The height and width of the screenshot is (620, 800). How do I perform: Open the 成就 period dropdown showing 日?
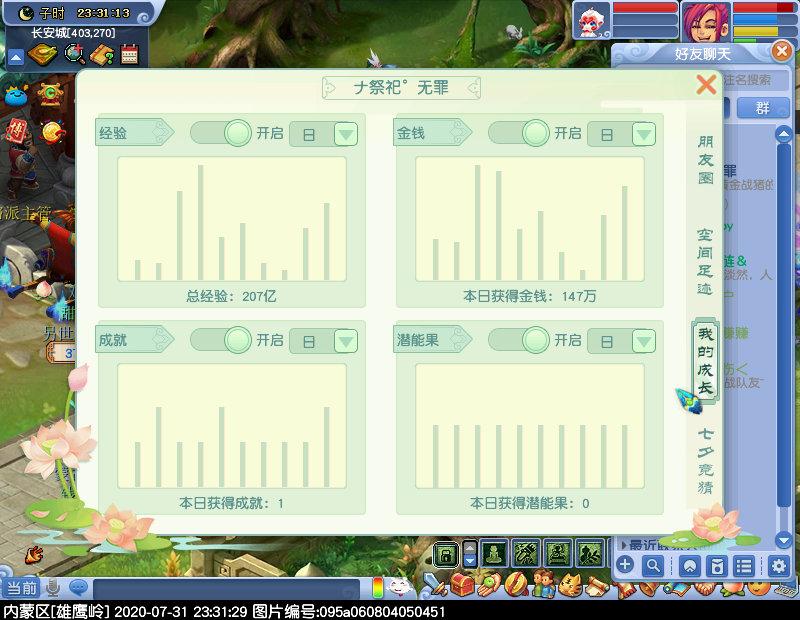[x=323, y=341]
